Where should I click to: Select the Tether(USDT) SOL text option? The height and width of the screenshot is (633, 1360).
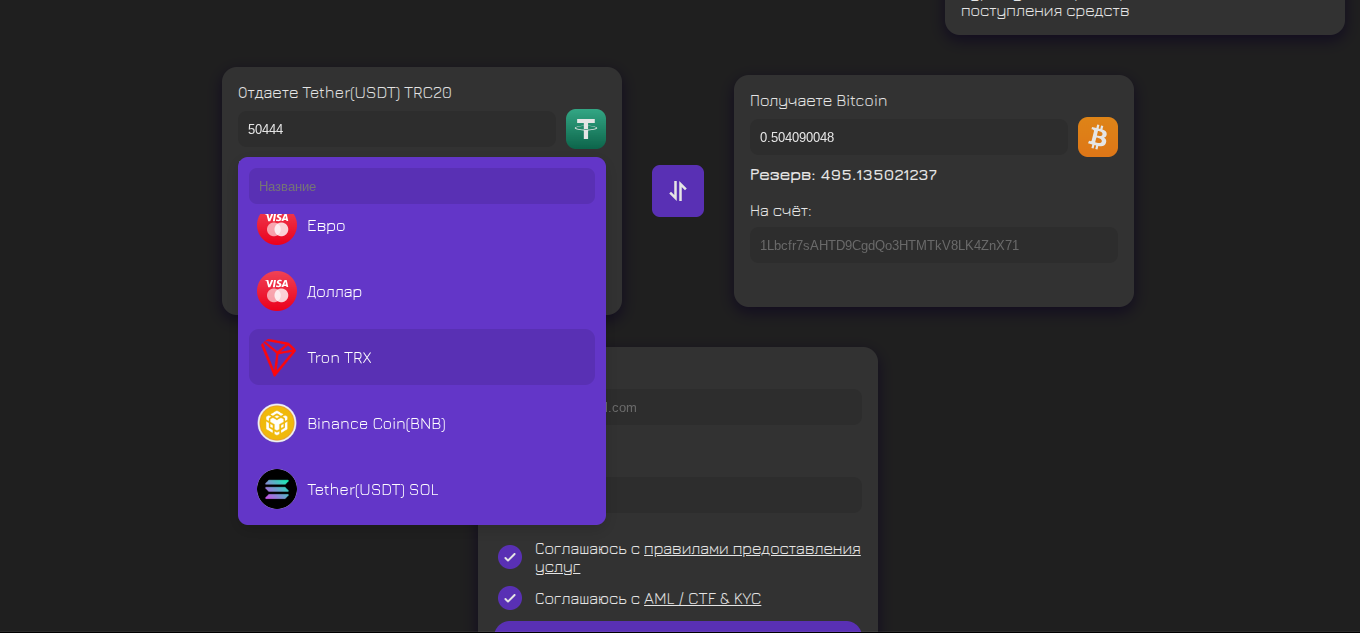click(x=372, y=490)
